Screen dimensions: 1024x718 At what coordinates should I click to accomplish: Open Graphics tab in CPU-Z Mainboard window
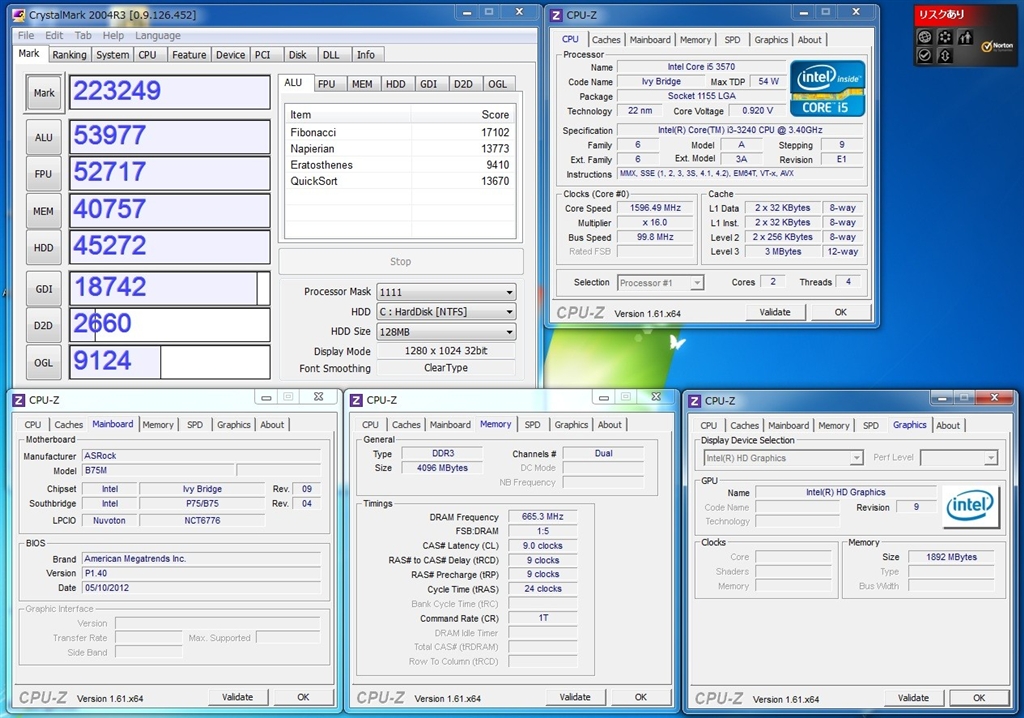234,425
